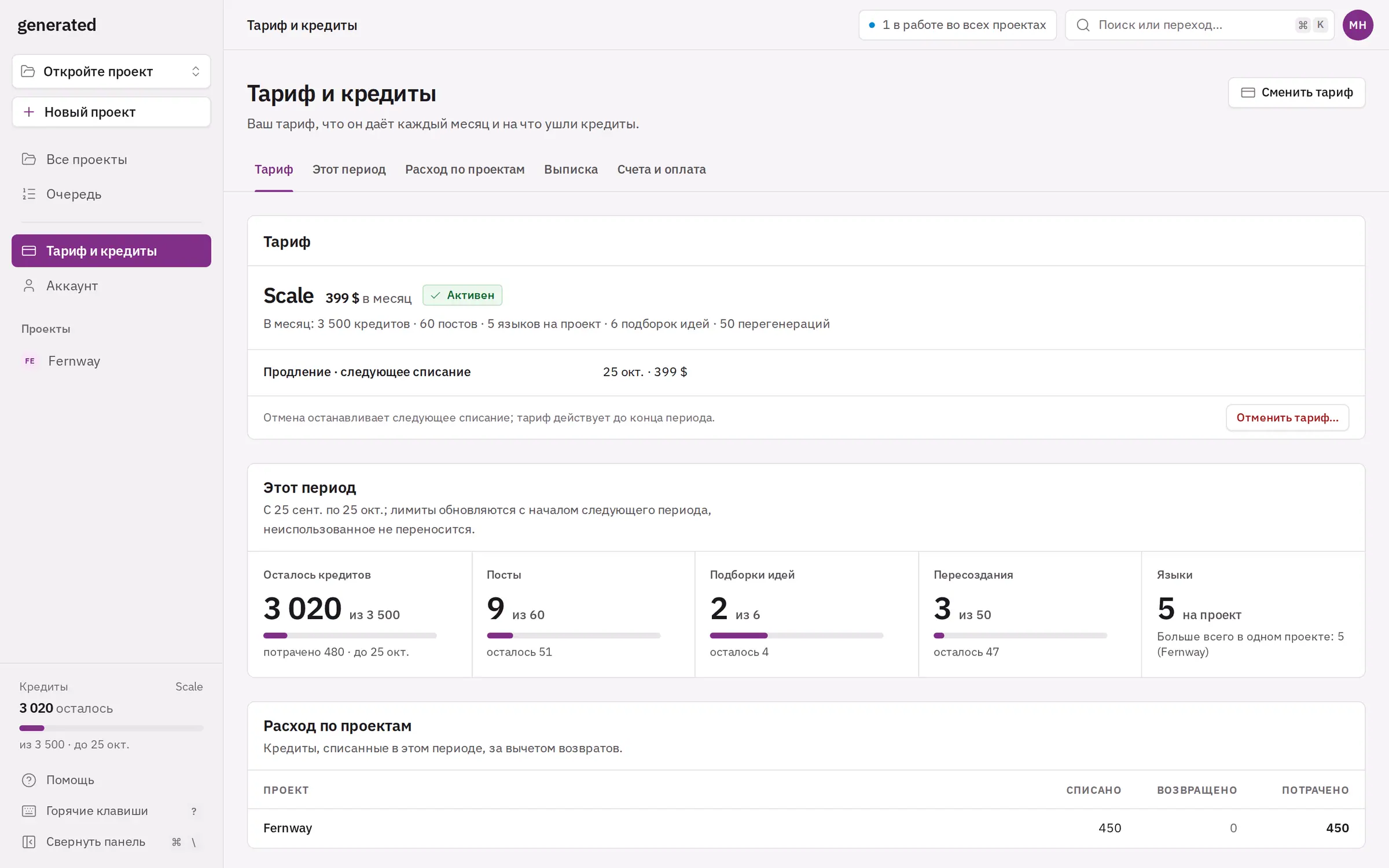
Task: Open Все проекты in the sidebar
Action: (x=111, y=159)
